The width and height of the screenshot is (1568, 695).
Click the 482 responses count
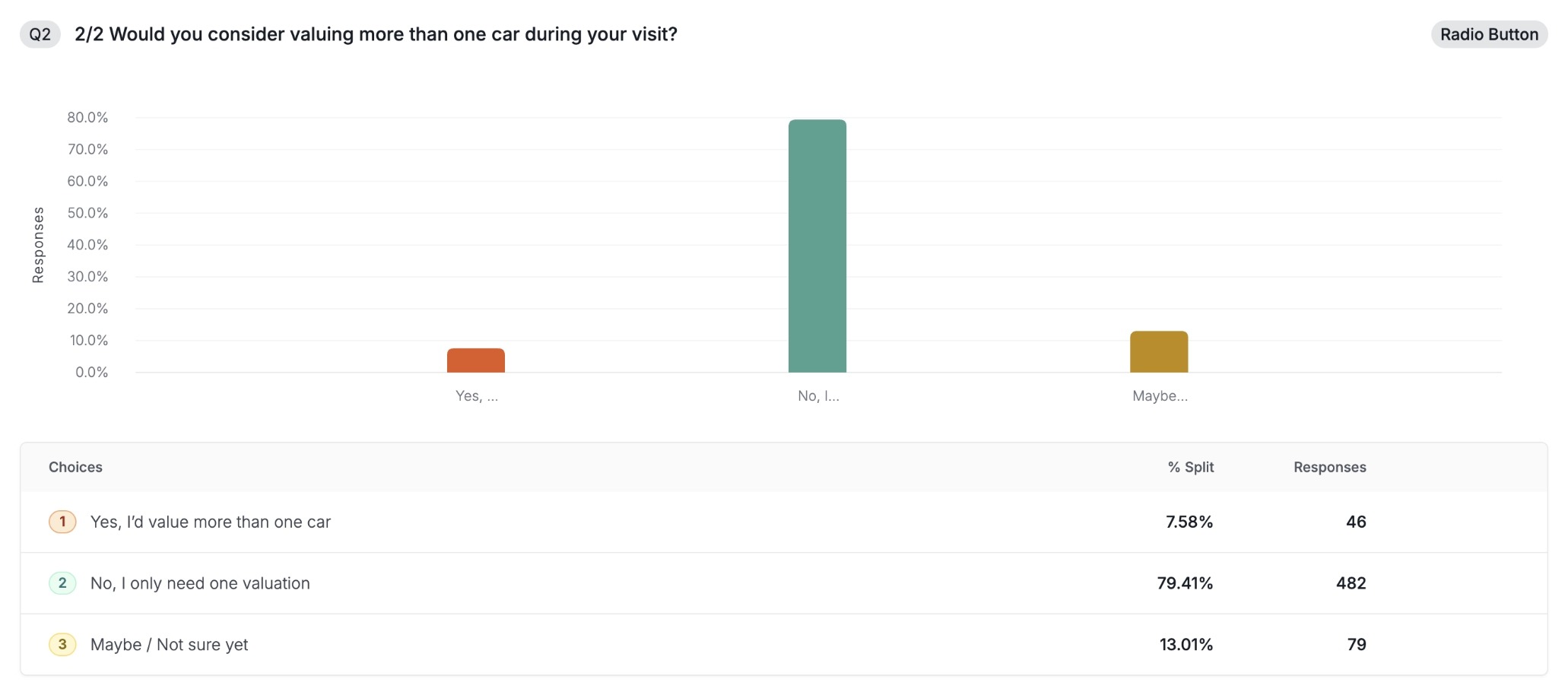[x=1351, y=583]
